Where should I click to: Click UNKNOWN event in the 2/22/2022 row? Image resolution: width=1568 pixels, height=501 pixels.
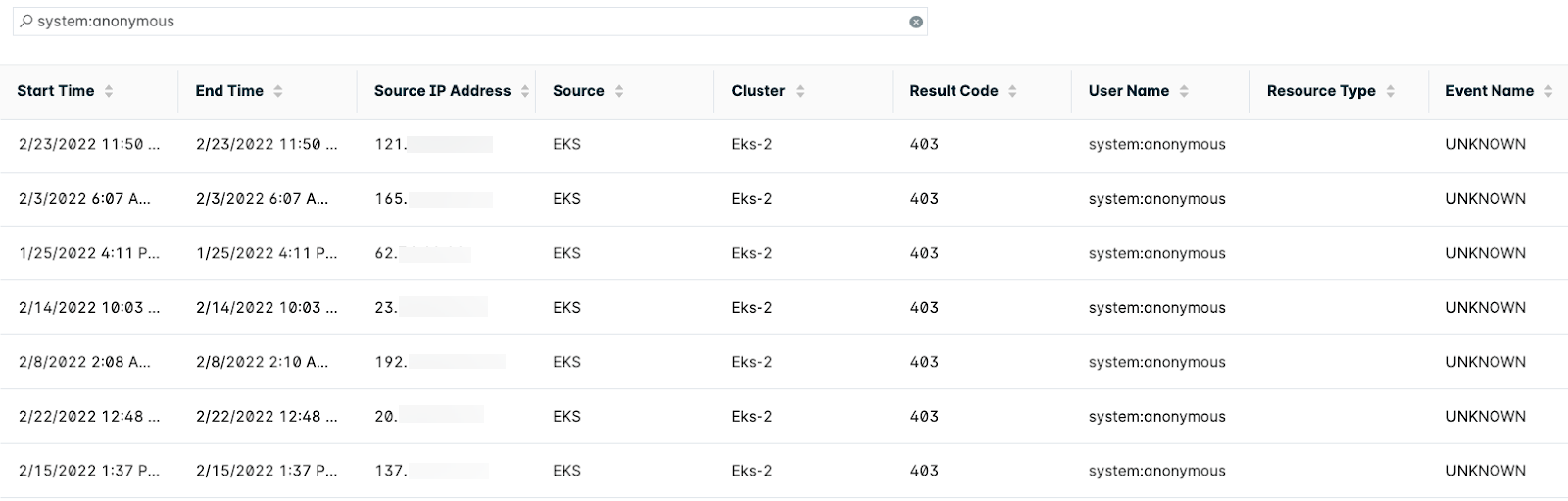[x=1486, y=417]
